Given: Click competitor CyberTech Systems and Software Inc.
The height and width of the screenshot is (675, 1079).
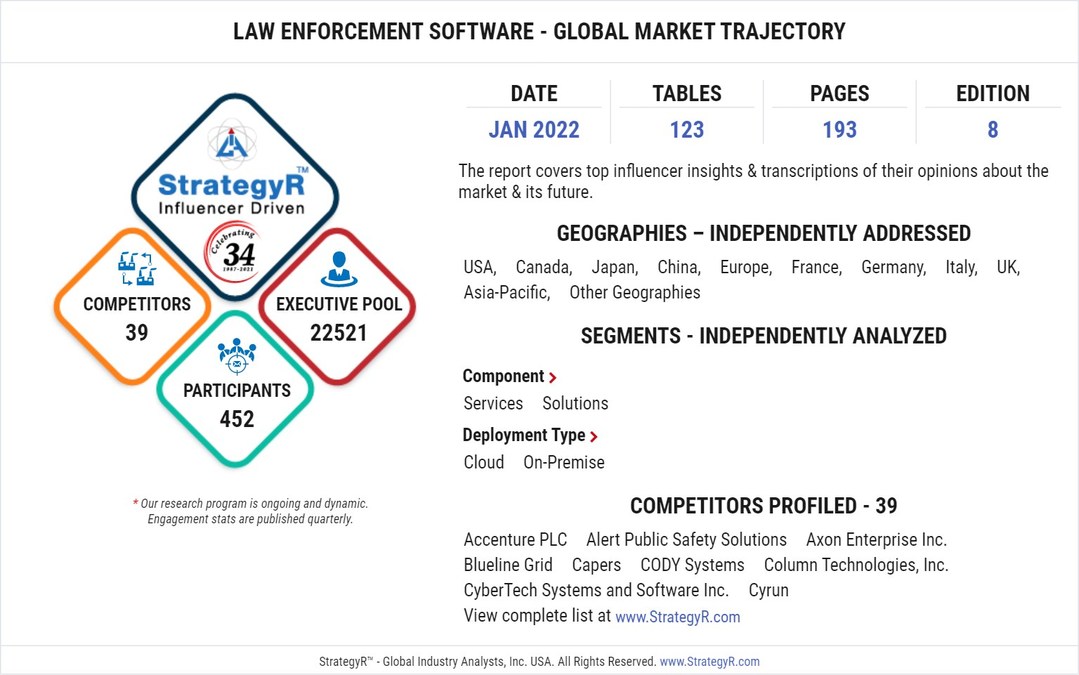Looking at the screenshot, I should pos(596,590).
